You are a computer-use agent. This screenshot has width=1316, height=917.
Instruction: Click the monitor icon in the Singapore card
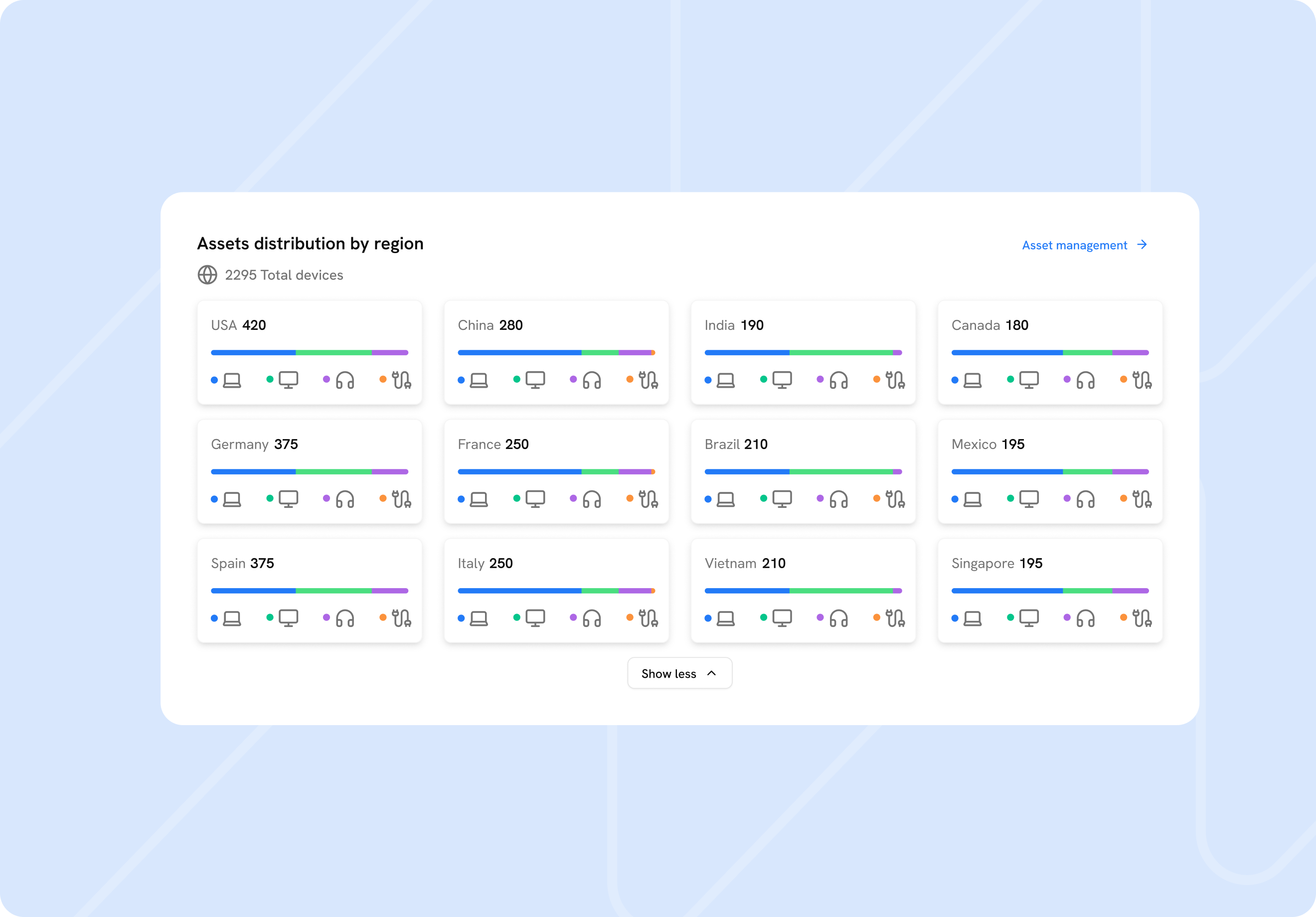coord(1029,618)
